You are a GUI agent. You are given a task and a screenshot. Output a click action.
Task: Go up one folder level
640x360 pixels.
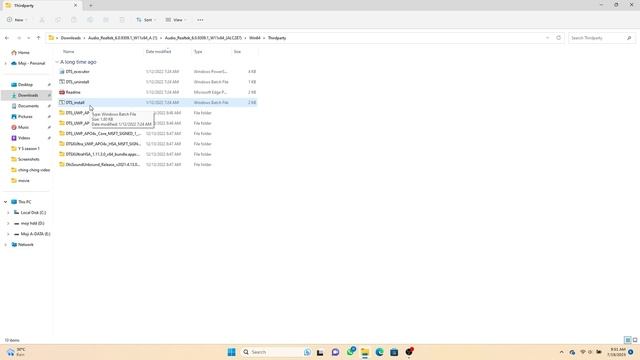point(38,38)
